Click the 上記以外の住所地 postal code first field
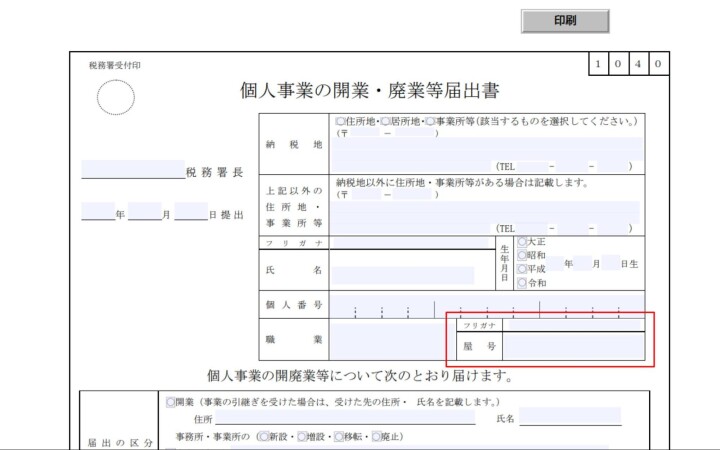Screen dimensions: 720x450 click(366, 194)
